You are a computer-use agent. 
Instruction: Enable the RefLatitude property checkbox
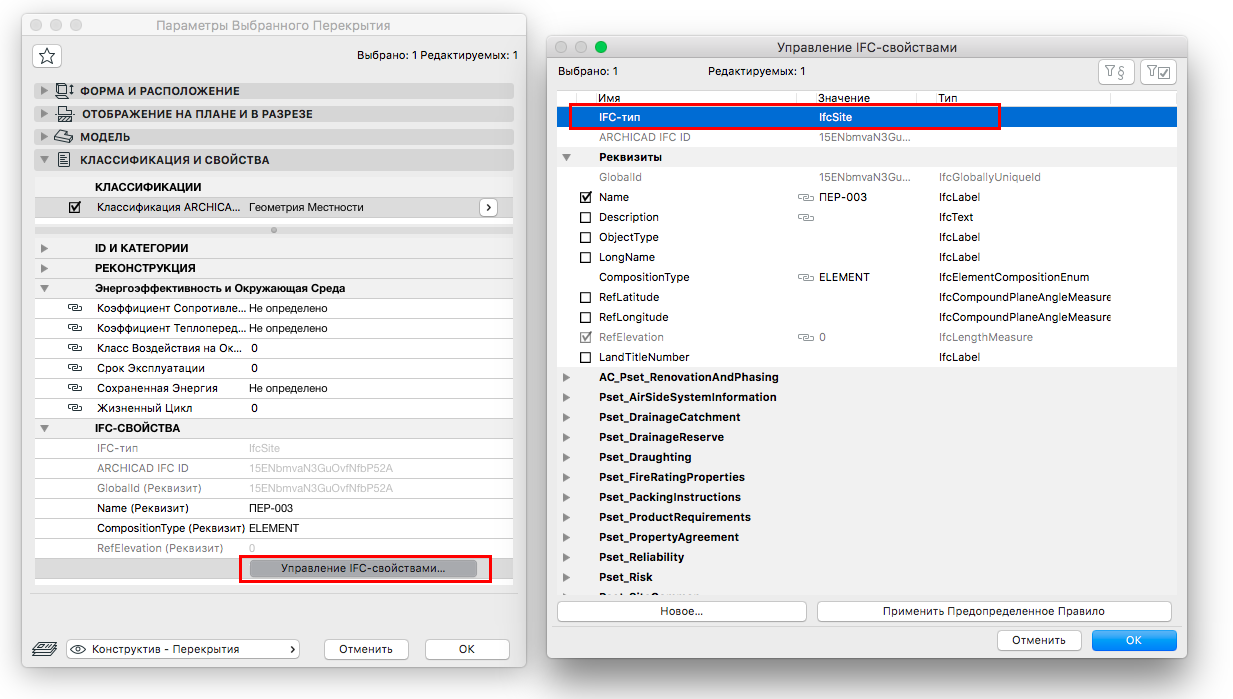pyautogui.click(x=586, y=297)
